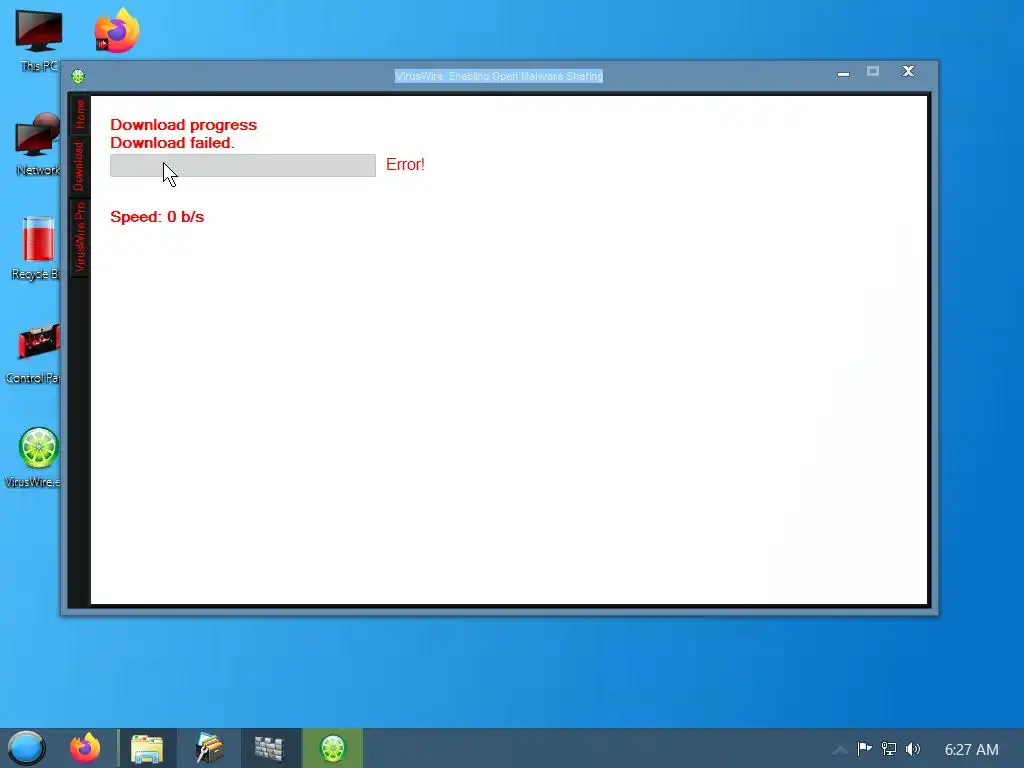Click the VirusWire window title text
Viewport: 1024px width, 768px height.
499,76
